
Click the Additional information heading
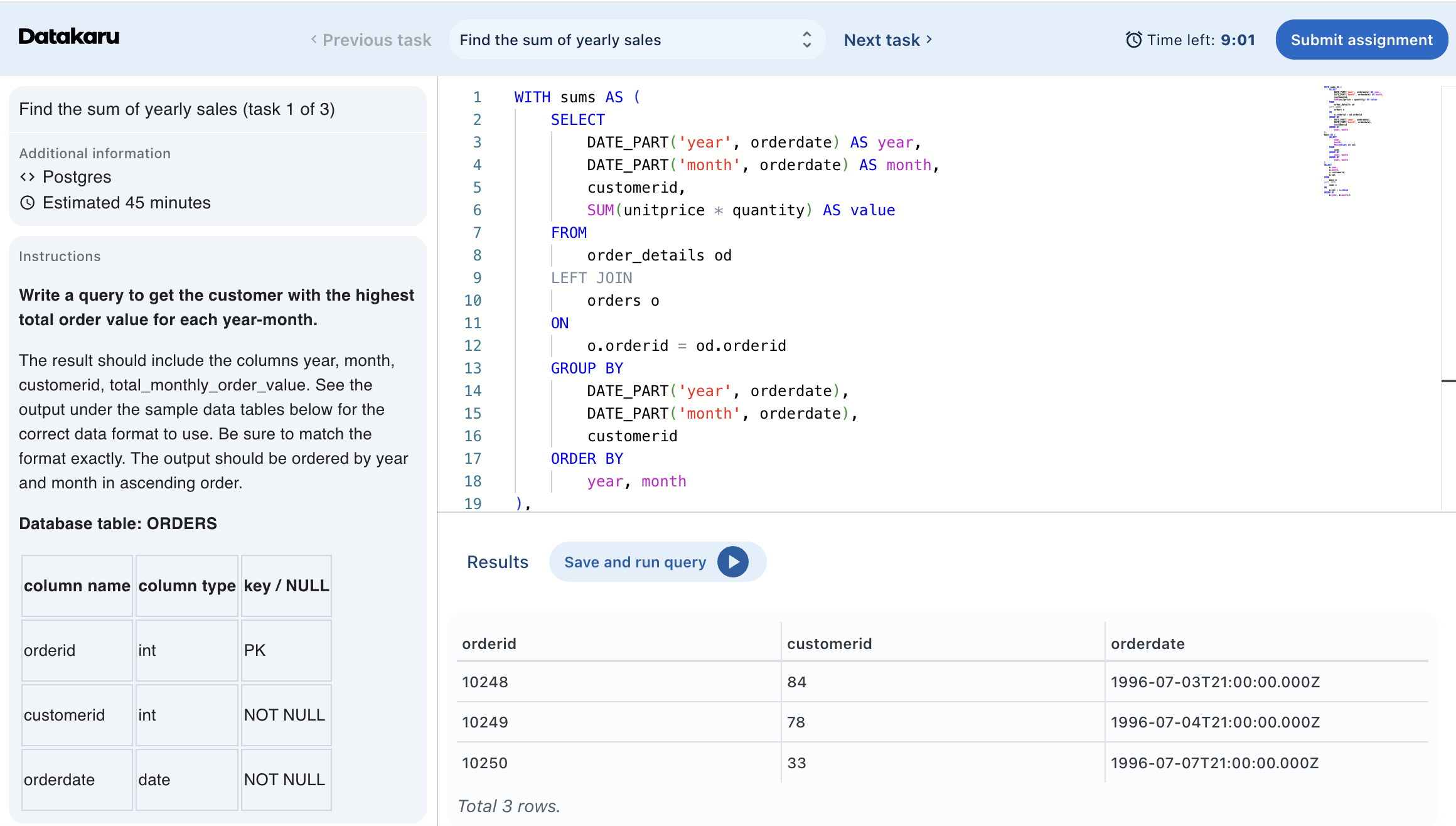[x=95, y=154]
